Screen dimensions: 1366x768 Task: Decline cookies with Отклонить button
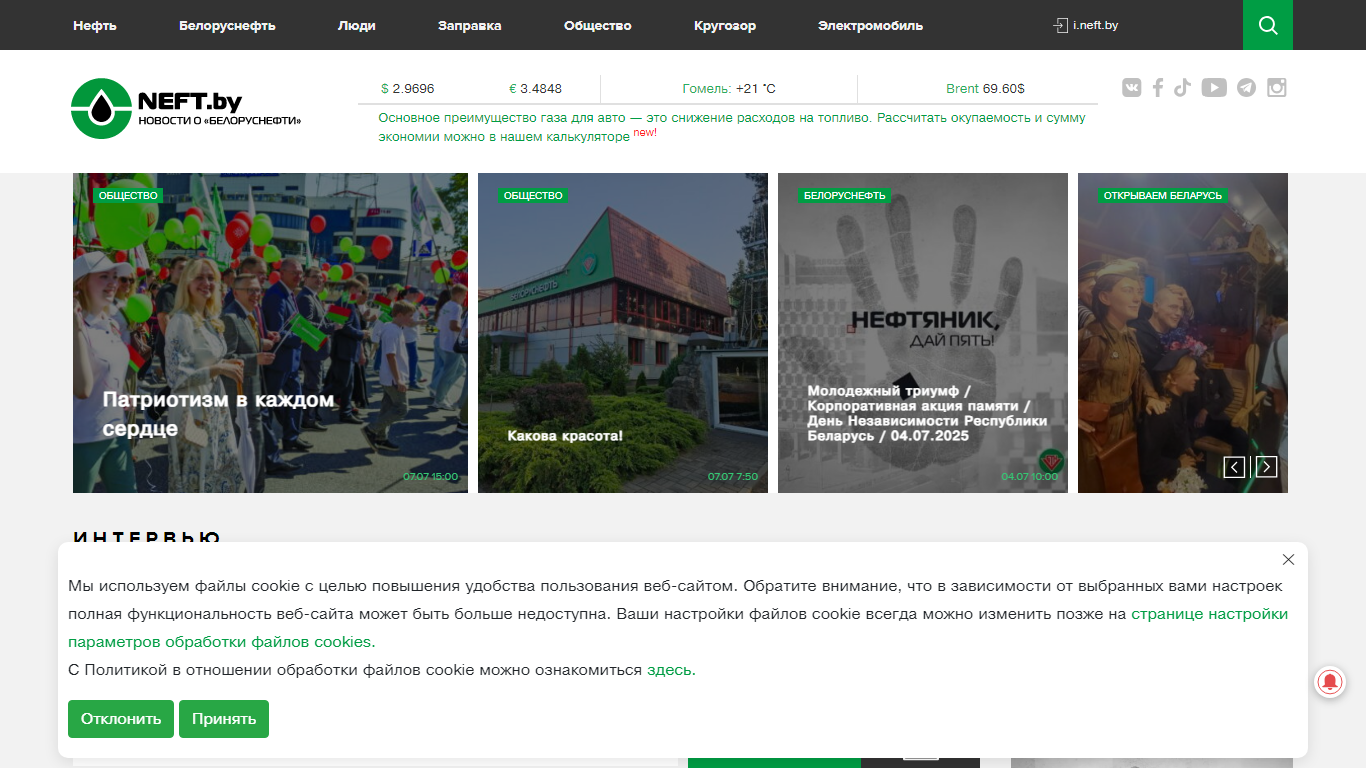click(x=121, y=719)
